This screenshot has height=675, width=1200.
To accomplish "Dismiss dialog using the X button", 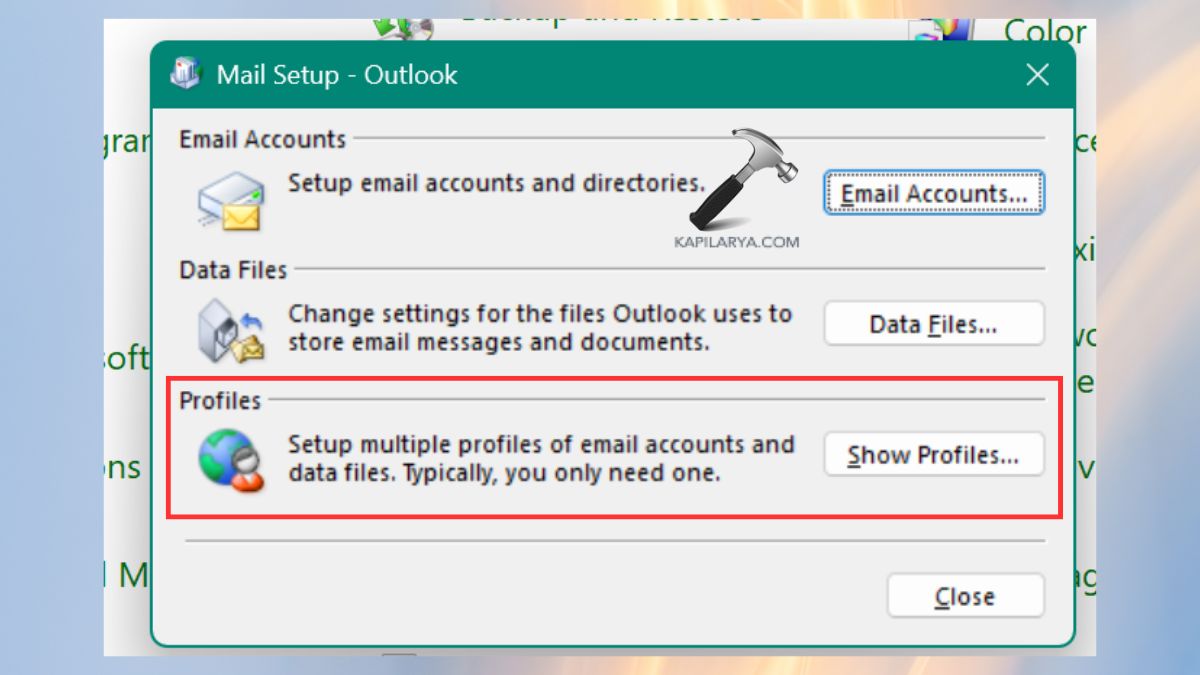I will tap(1037, 74).
